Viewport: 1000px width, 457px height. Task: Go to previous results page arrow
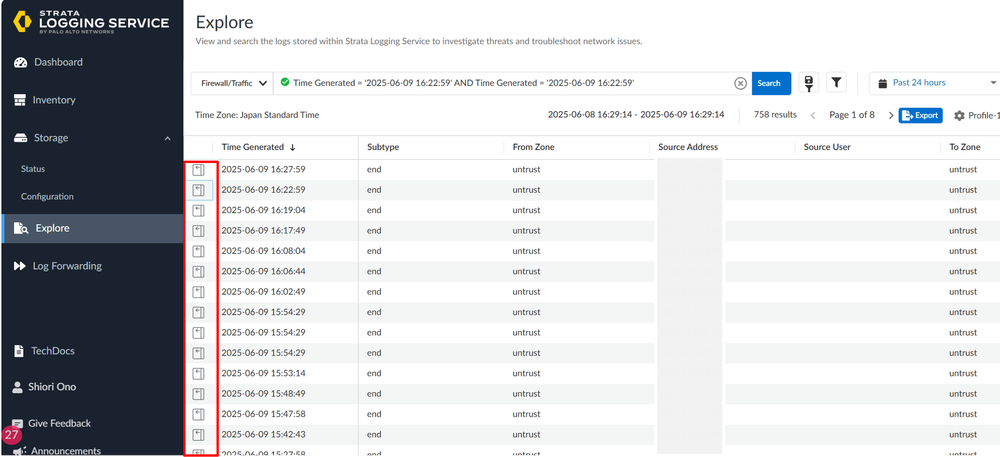tap(813, 116)
